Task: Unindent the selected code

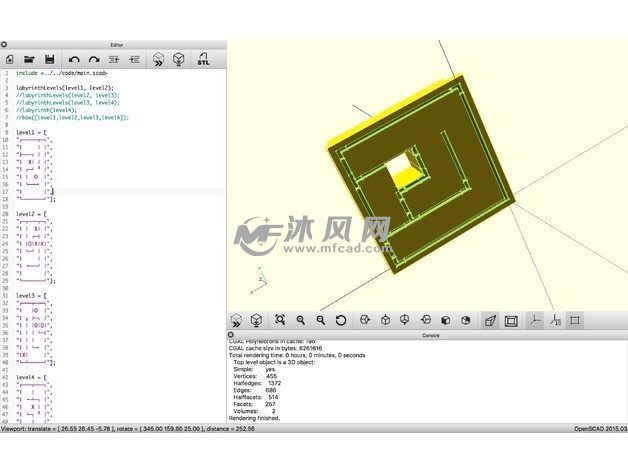Action: pos(114,59)
